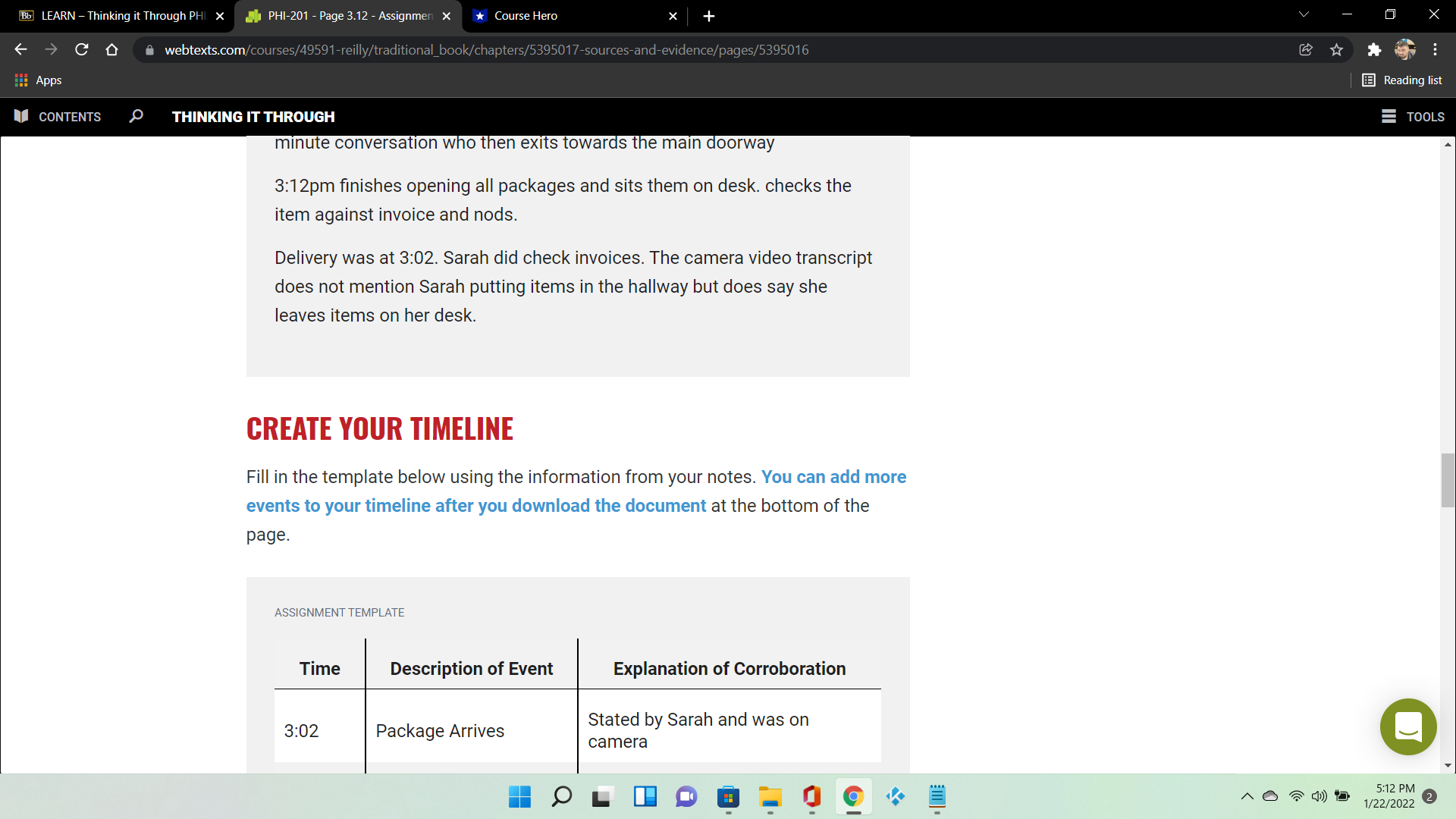This screenshot has width=1456, height=819.
Task: Open the Chrome extensions puzzle icon
Action: coord(1374,50)
